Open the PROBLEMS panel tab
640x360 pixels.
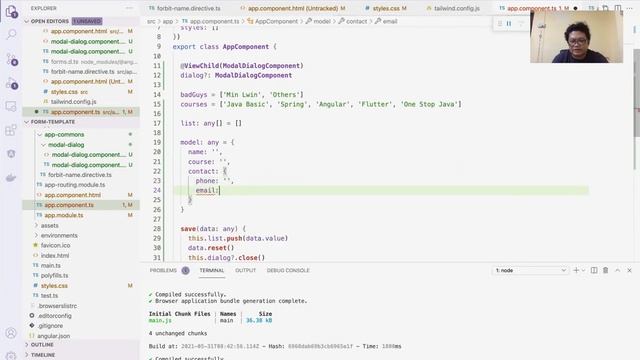click(163, 270)
